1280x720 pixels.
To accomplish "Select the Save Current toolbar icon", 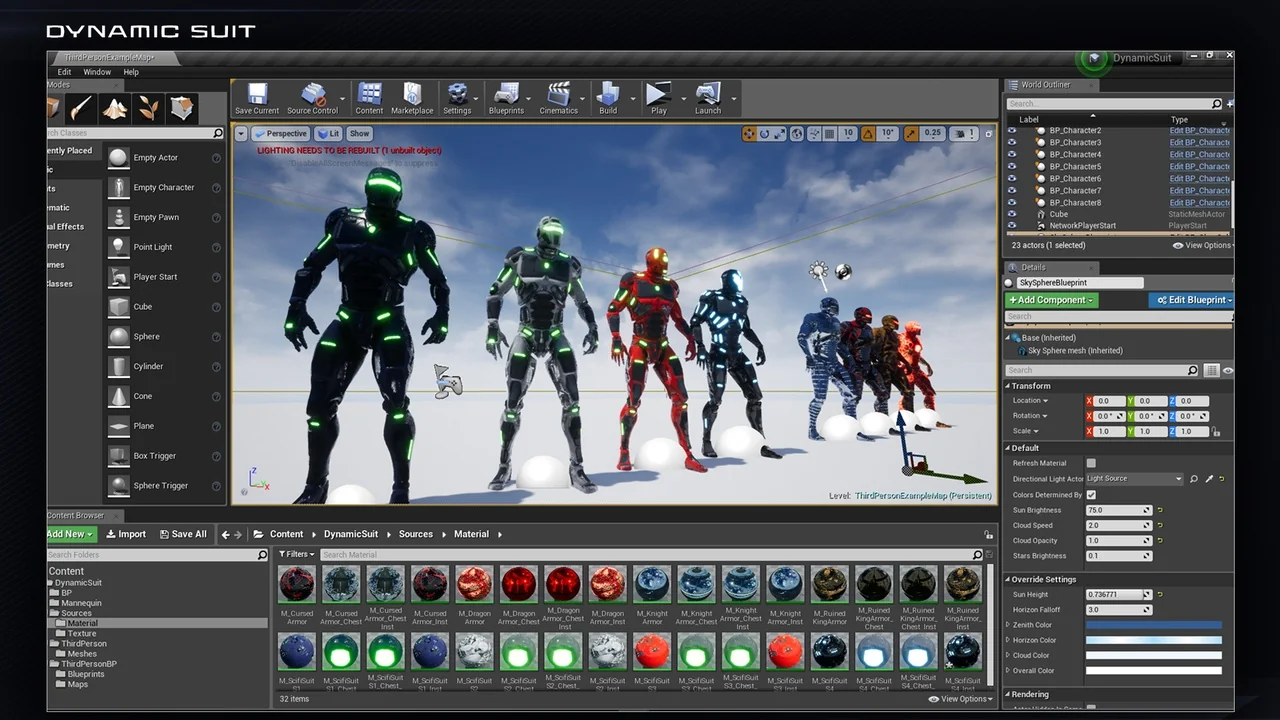I will click(x=257, y=95).
